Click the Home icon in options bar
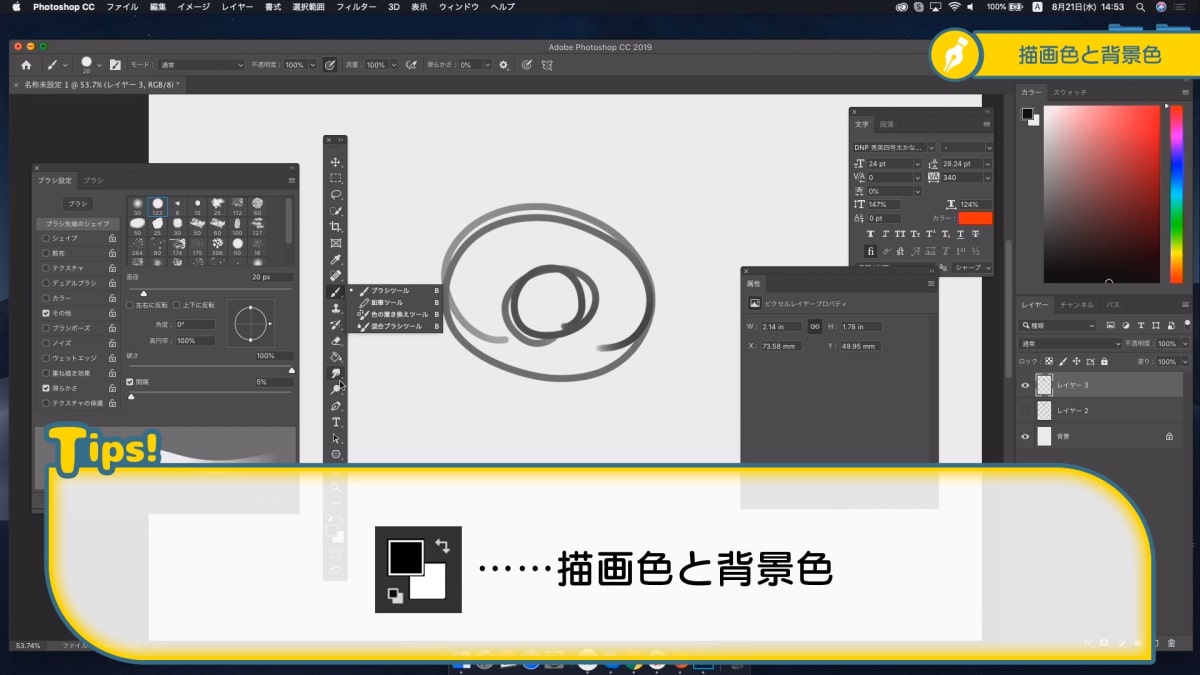 (27, 64)
